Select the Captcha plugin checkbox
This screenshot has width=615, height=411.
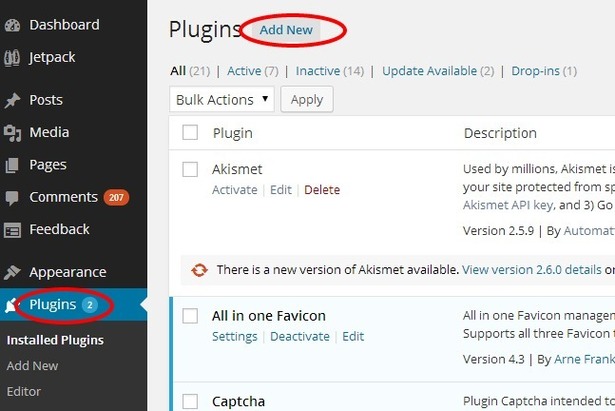pyautogui.click(x=190, y=402)
